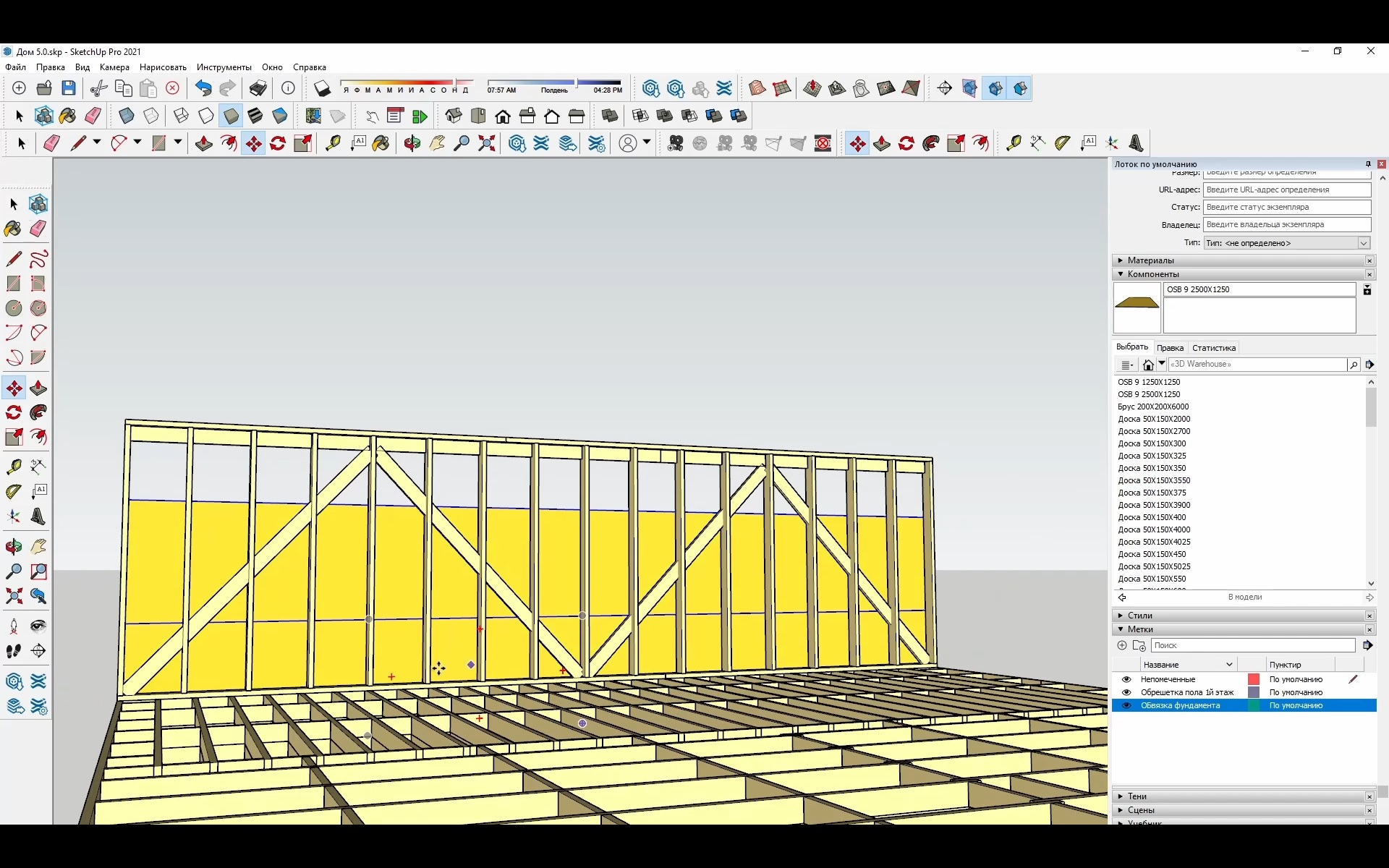
Task: Activate the Eraser tool
Action: pos(51,143)
